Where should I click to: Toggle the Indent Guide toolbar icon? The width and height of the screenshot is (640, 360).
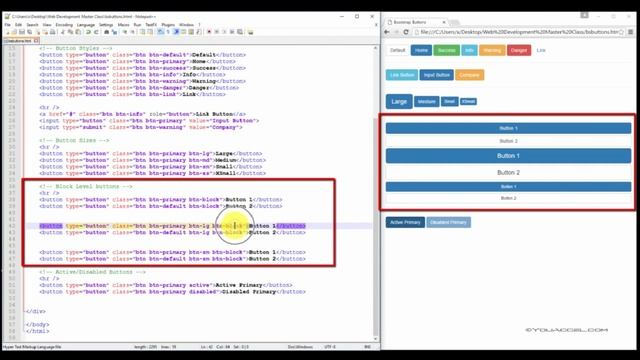(176, 32)
